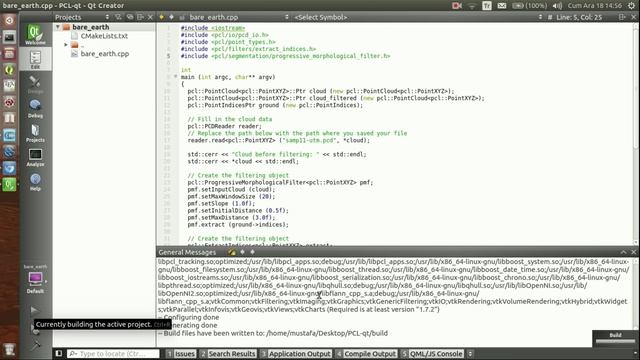
Task: Open the Tr keyboard layout indicator
Action: 487,6
